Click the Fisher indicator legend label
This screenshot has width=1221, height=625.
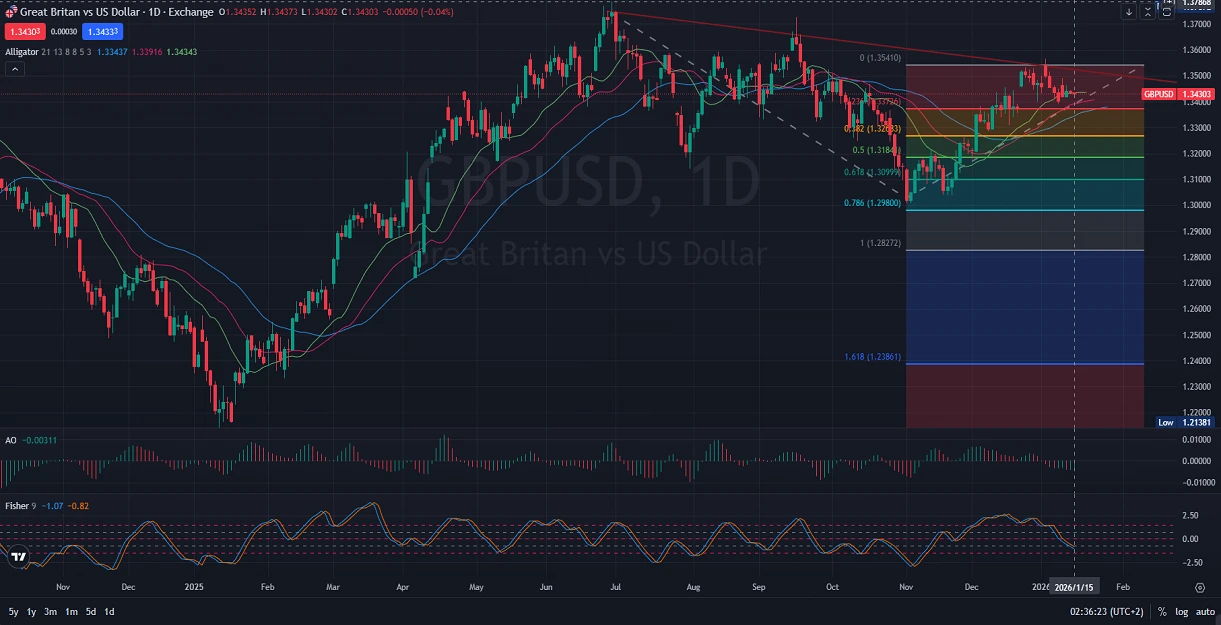point(17,506)
